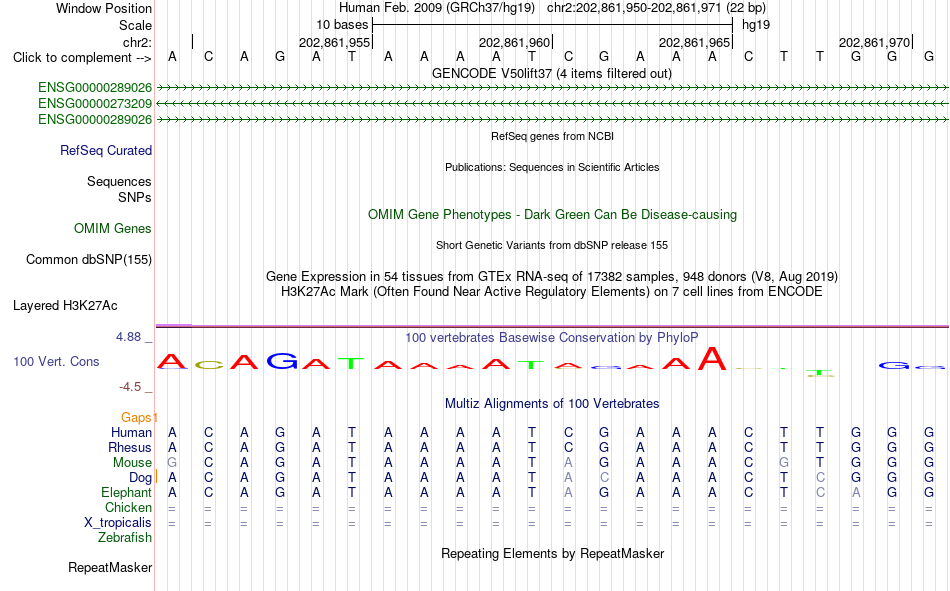Click the position text 'chr2:202,861,950-202,861,971 (22 bp)'

tap(656, 8)
